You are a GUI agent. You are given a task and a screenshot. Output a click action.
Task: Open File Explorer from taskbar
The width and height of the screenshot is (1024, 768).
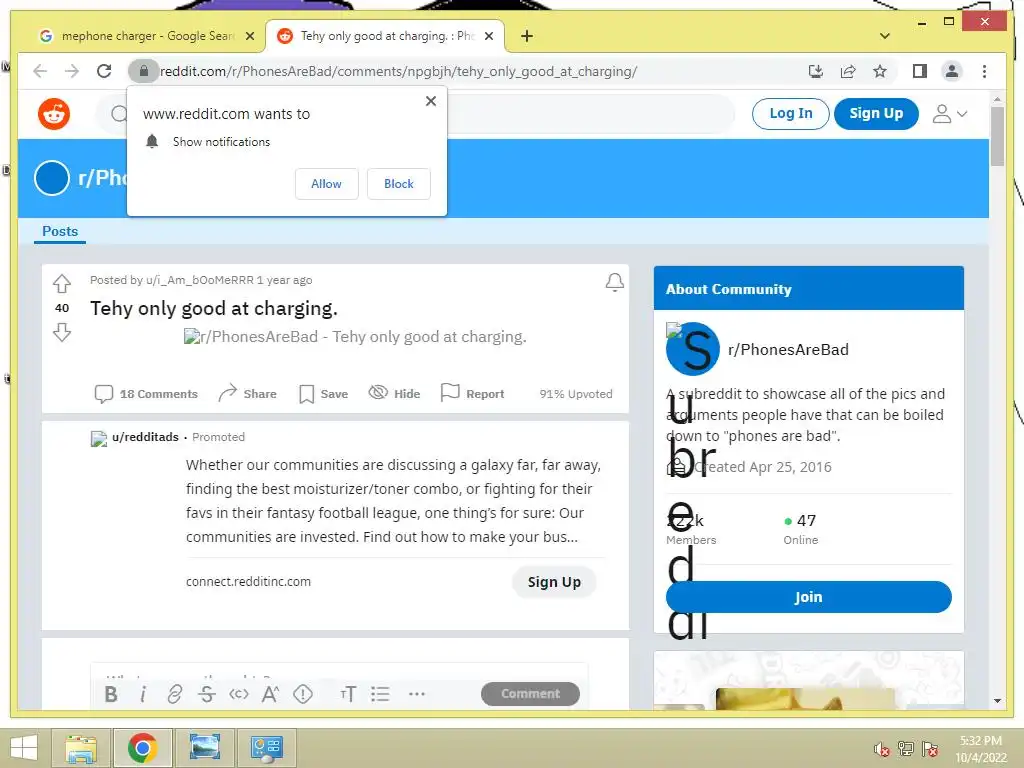(81, 748)
